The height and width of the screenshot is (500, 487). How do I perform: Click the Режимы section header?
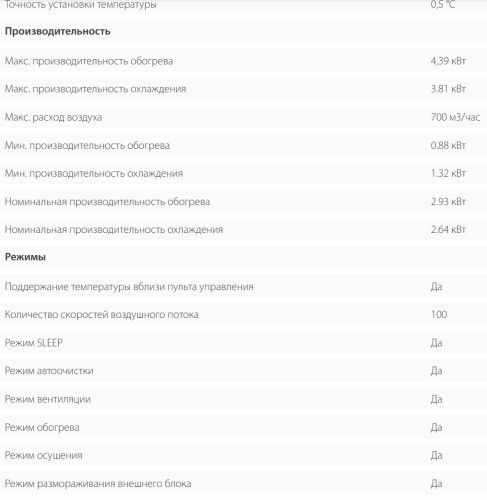tap(25, 257)
